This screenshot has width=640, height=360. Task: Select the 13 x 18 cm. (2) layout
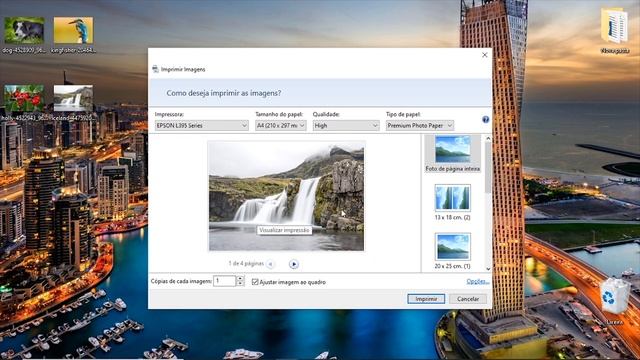tap(452, 202)
